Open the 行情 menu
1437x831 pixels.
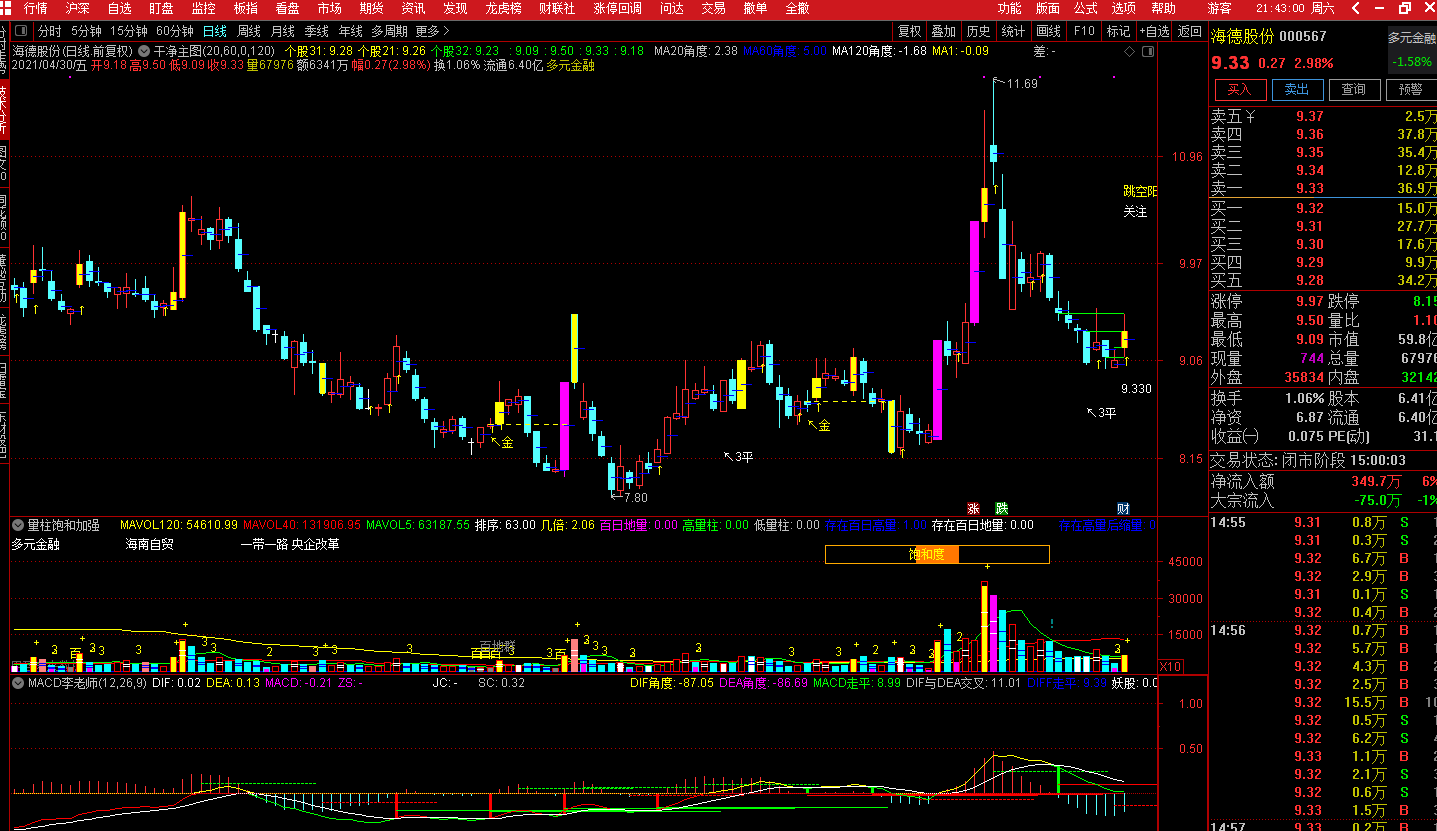click(x=35, y=8)
